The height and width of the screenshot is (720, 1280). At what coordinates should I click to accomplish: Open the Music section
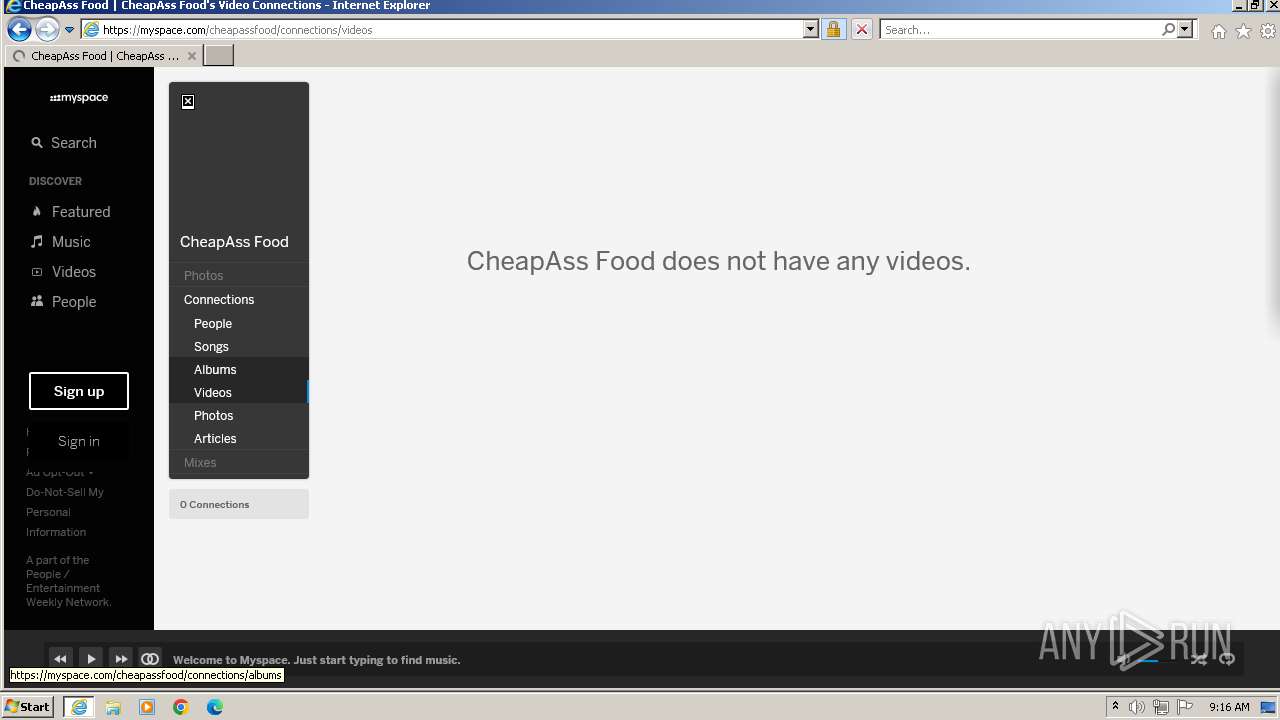[71, 242]
